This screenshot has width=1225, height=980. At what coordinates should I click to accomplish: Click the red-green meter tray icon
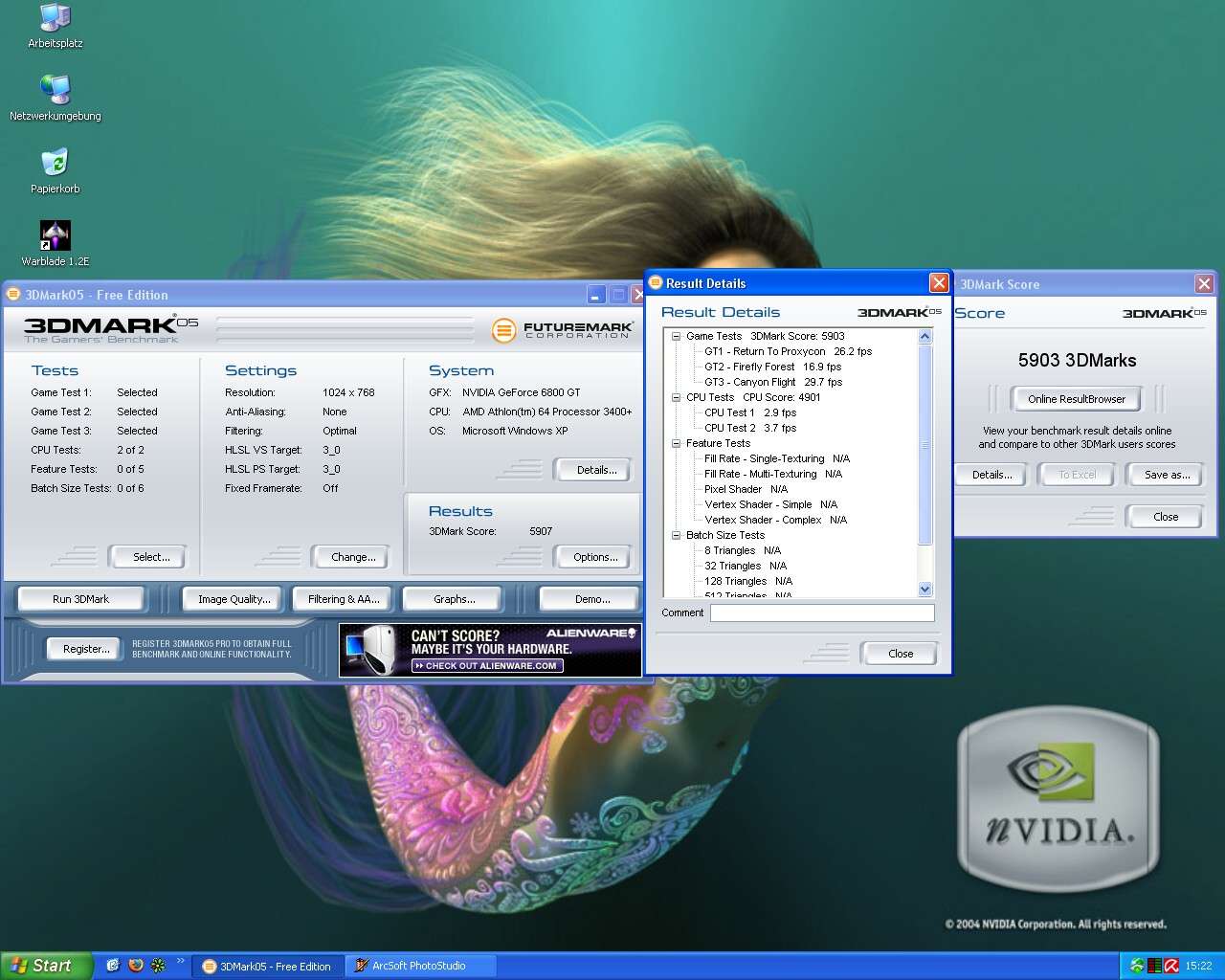[1154, 966]
